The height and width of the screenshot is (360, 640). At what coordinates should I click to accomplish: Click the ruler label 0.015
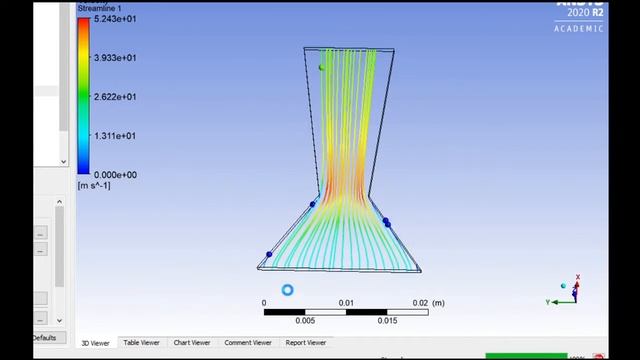(x=387, y=321)
